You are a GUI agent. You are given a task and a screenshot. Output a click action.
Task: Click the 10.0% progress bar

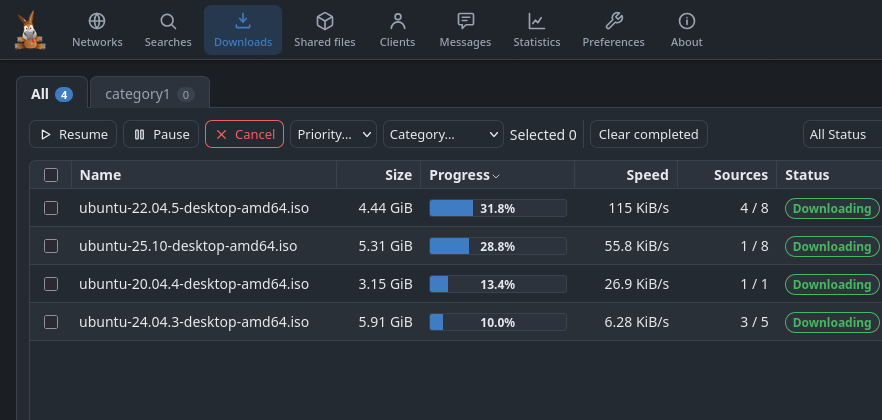(x=498, y=322)
